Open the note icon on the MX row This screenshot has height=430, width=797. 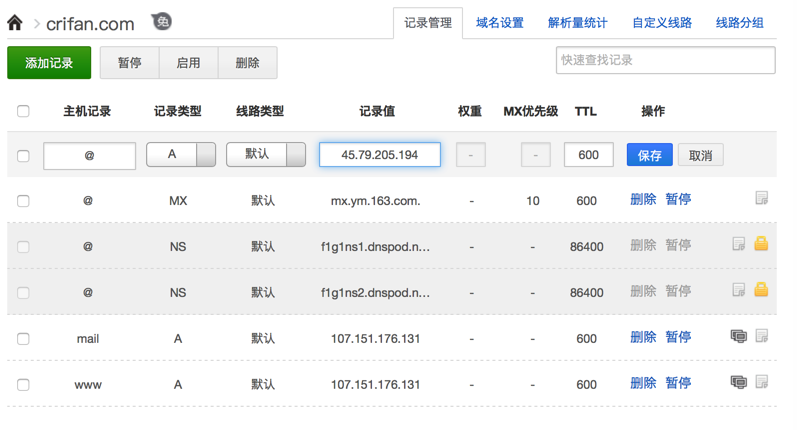click(762, 199)
